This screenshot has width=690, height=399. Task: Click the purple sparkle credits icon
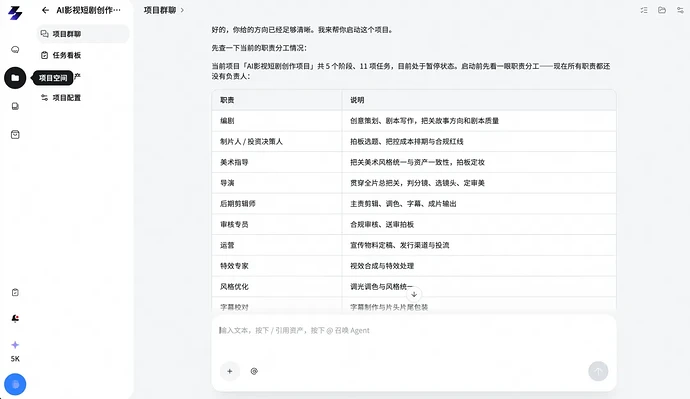[x=15, y=345]
